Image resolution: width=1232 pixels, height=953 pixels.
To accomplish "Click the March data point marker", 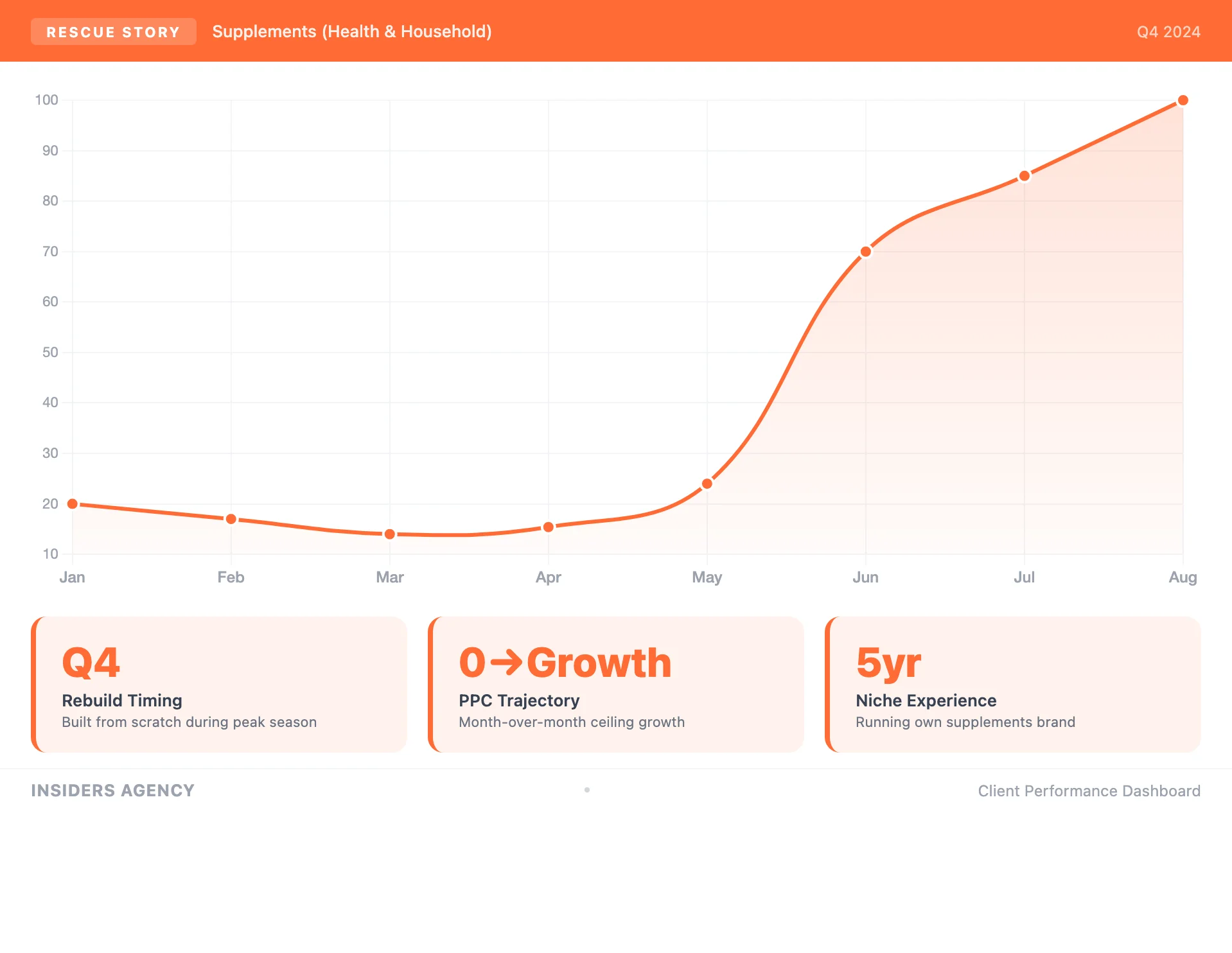I will [390, 534].
